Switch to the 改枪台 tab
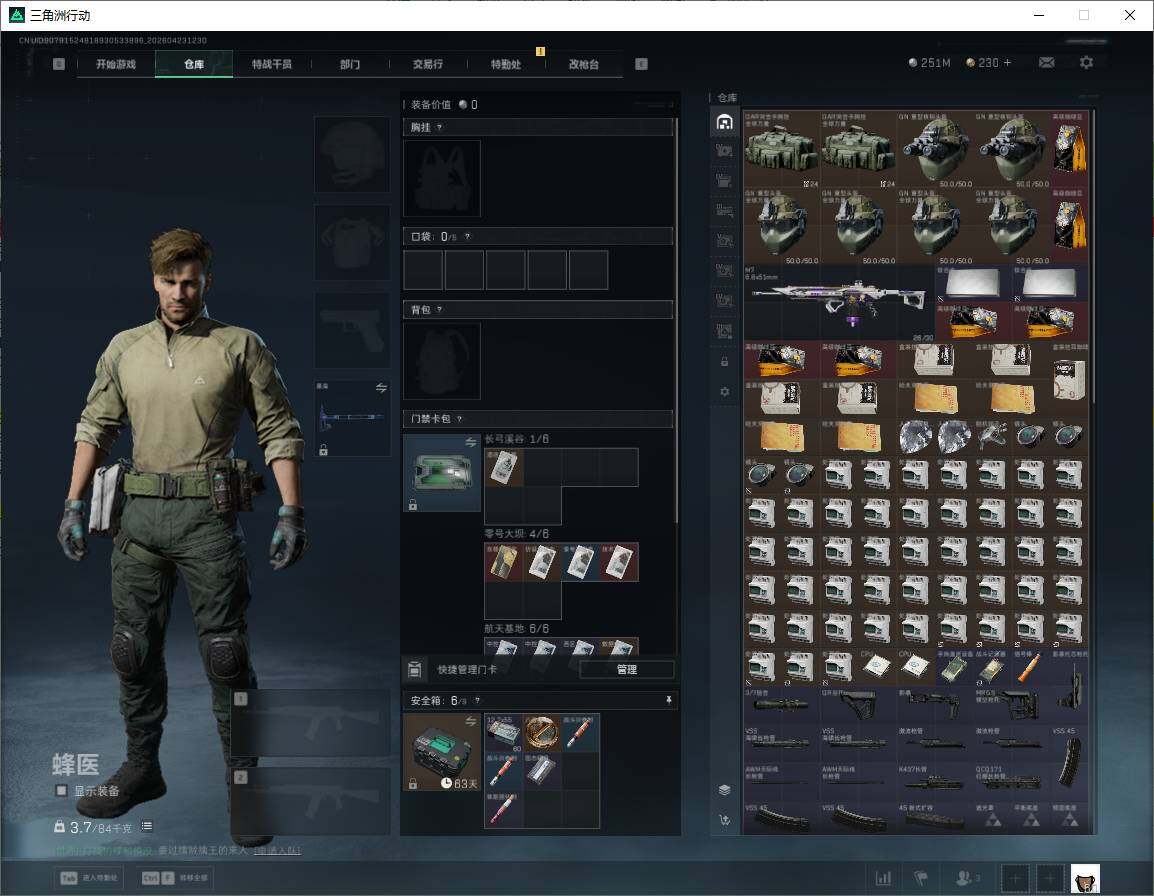 584,64
